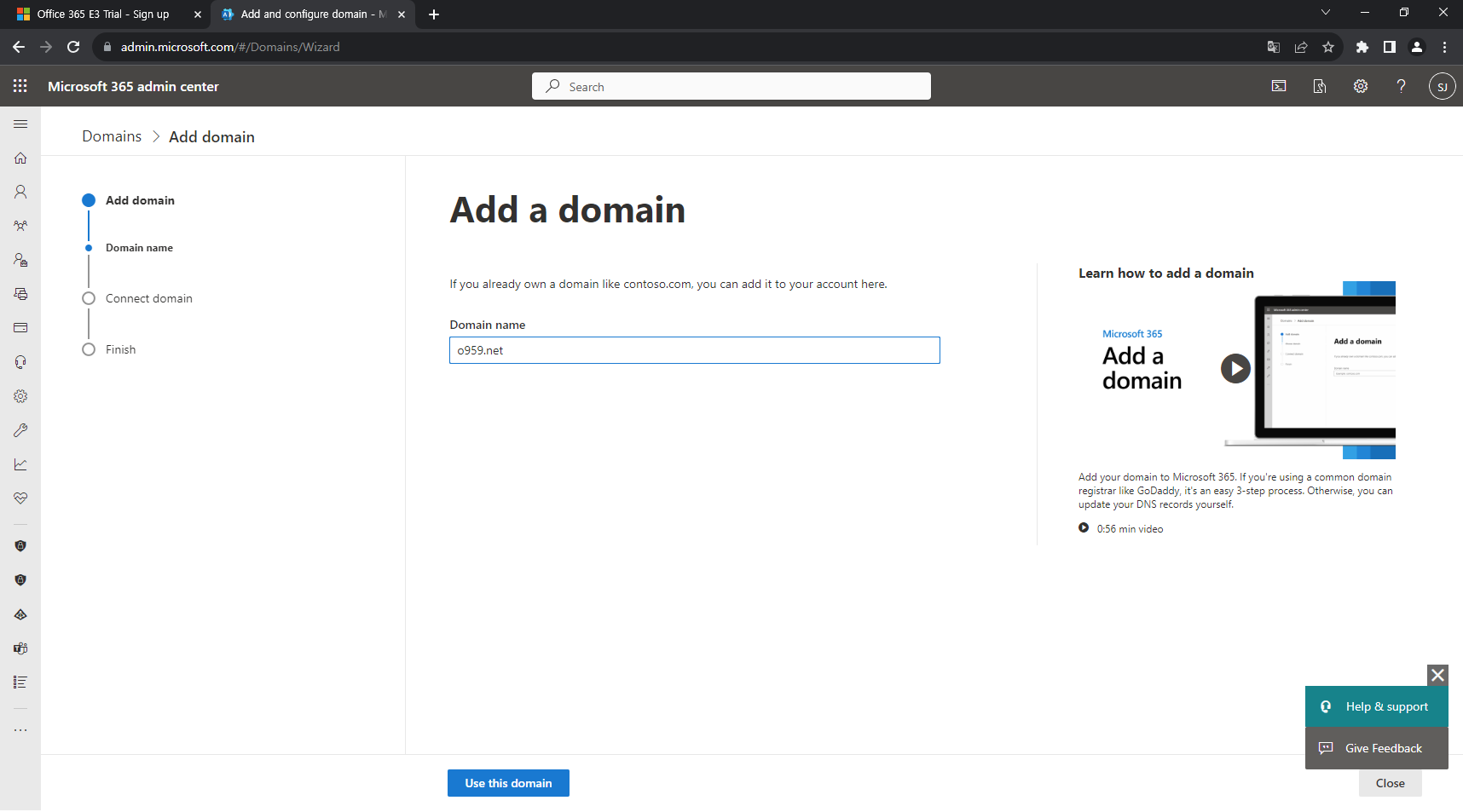Open Teams & groups sidebar icon
Viewport: 1463px width, 812px height.
20,226
